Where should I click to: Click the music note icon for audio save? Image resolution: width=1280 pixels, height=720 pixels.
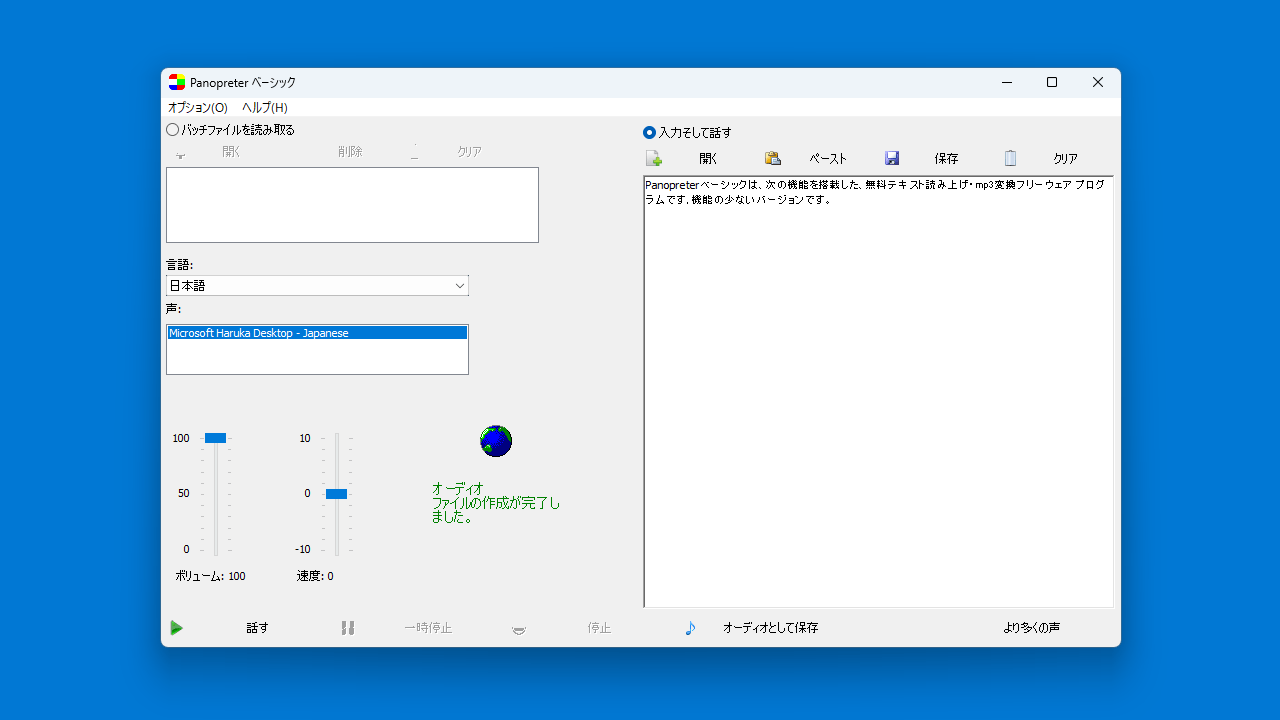point(690,628)
